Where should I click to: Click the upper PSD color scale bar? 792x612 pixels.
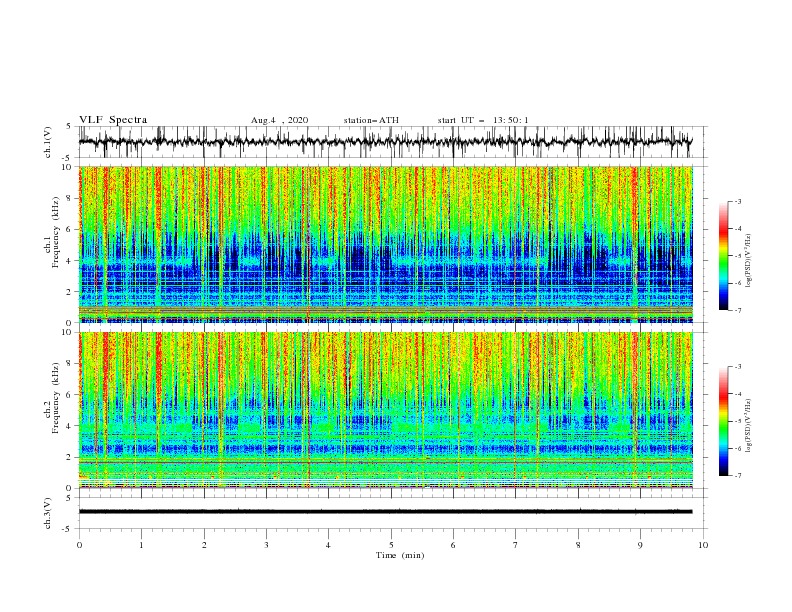click(x=723, y=256)
